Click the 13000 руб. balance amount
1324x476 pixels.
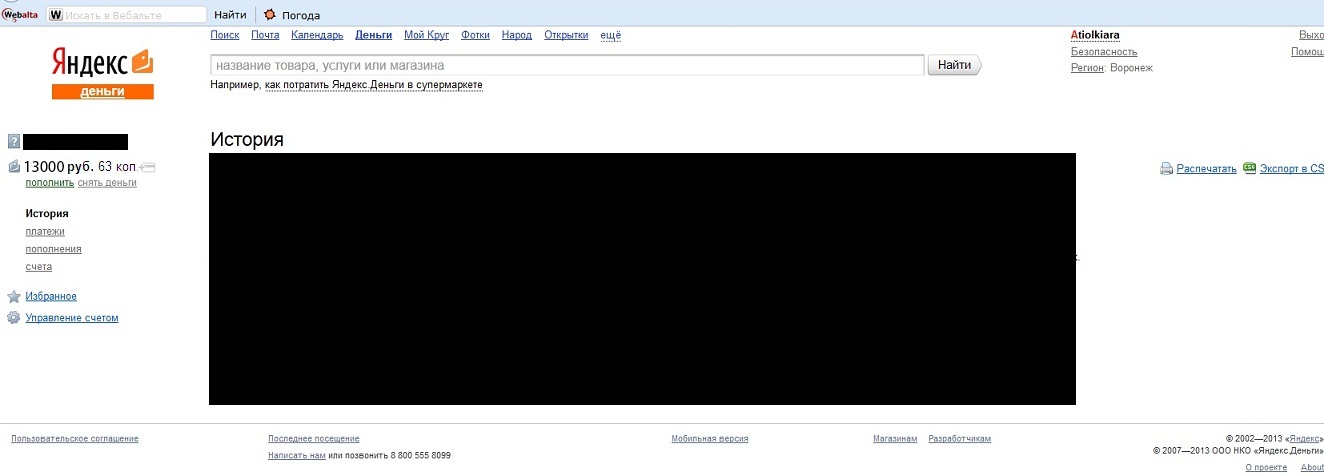tap(59, 167)
